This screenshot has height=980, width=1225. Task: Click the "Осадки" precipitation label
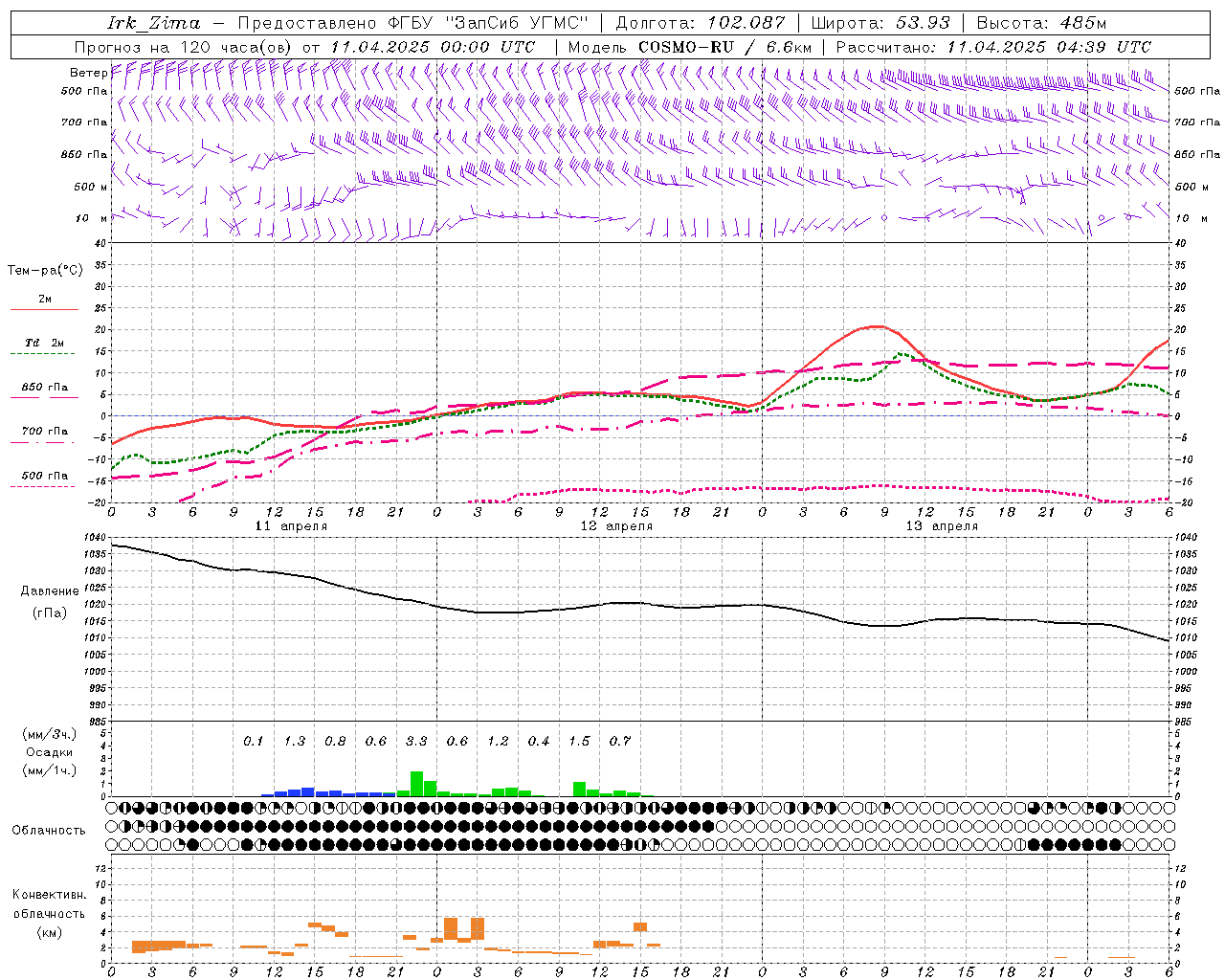coord(50,752)
